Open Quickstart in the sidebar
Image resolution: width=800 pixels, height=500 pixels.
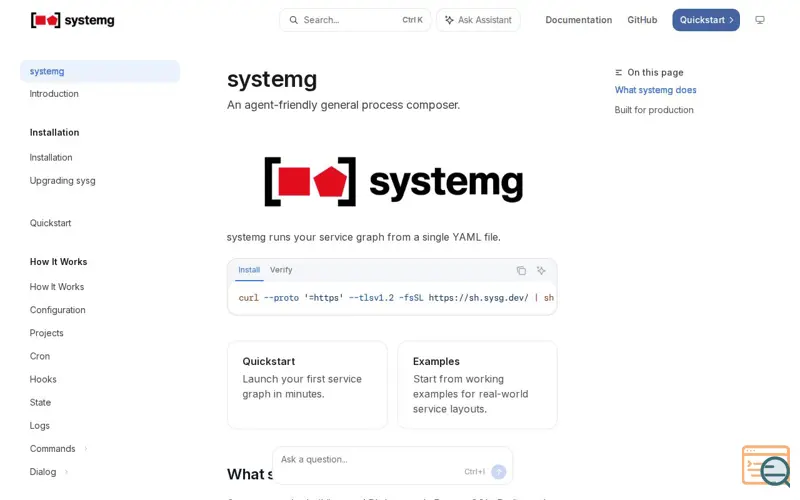(x=51, y=223)
